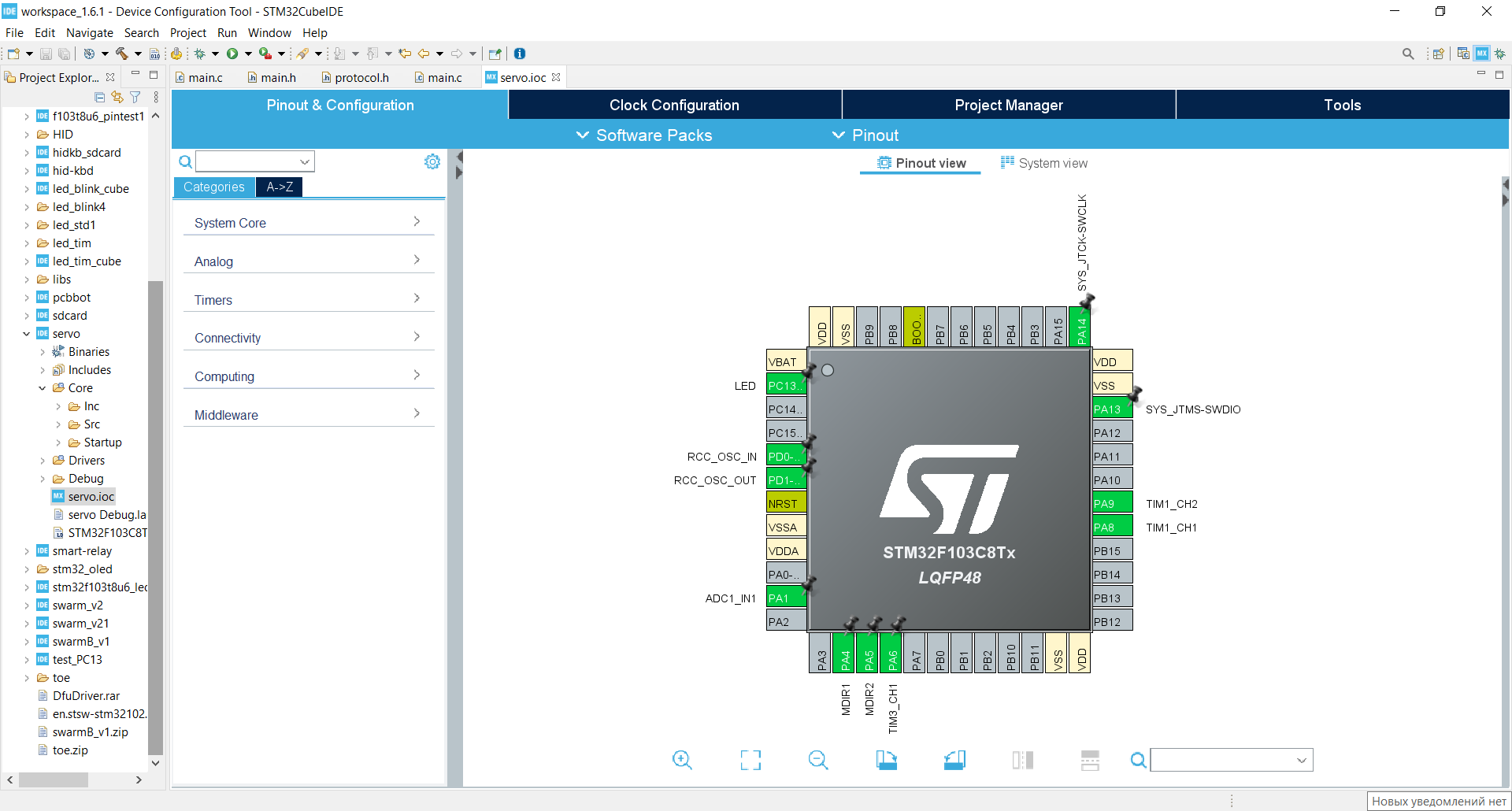Click pin PB12 on the chip
1512x811 pixels.
(x=1112, y=621)
